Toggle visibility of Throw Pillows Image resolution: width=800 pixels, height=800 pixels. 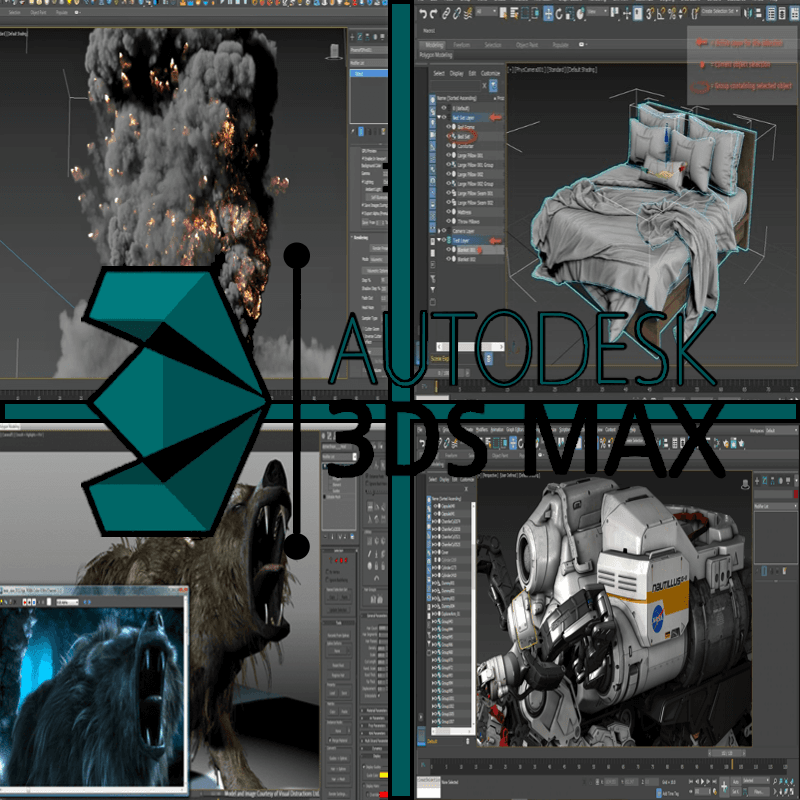pyautogui.click(x=448, y=221)
